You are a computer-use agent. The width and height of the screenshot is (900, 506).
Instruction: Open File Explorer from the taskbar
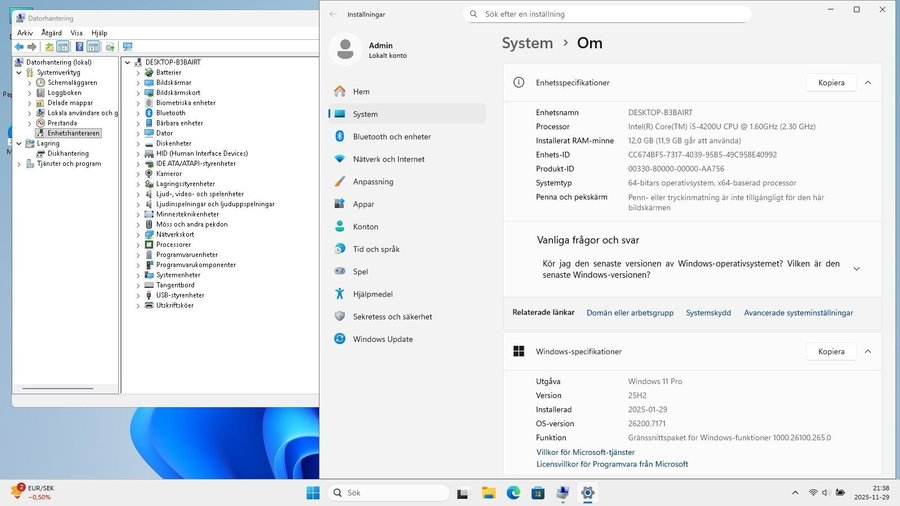(x=489, y=493)
